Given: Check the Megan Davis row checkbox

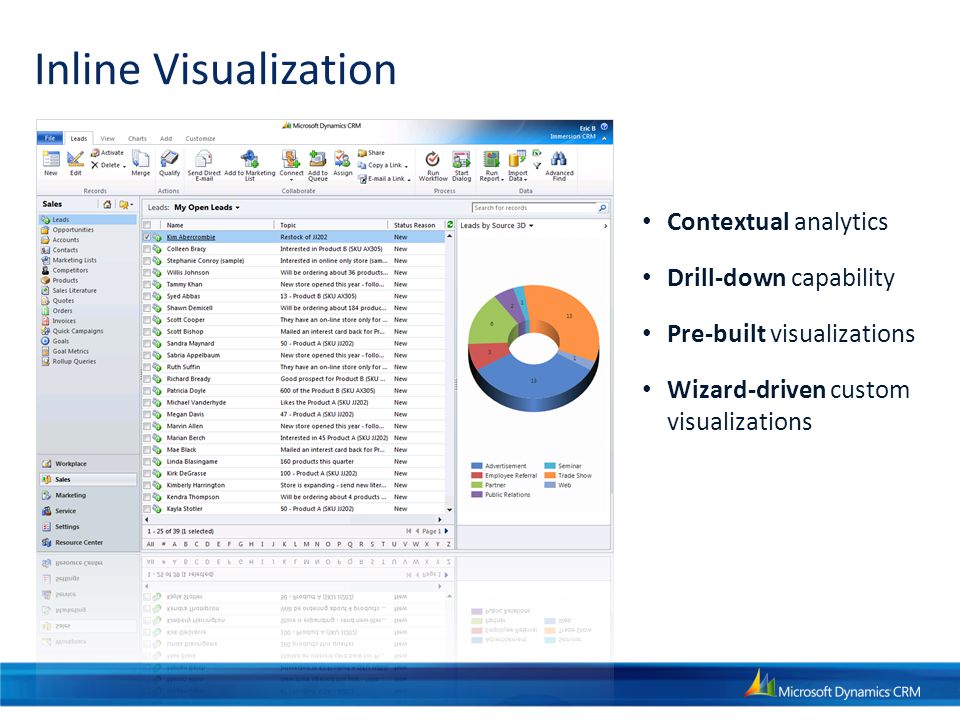Looking at the screenshot, I should click(147, 414).
